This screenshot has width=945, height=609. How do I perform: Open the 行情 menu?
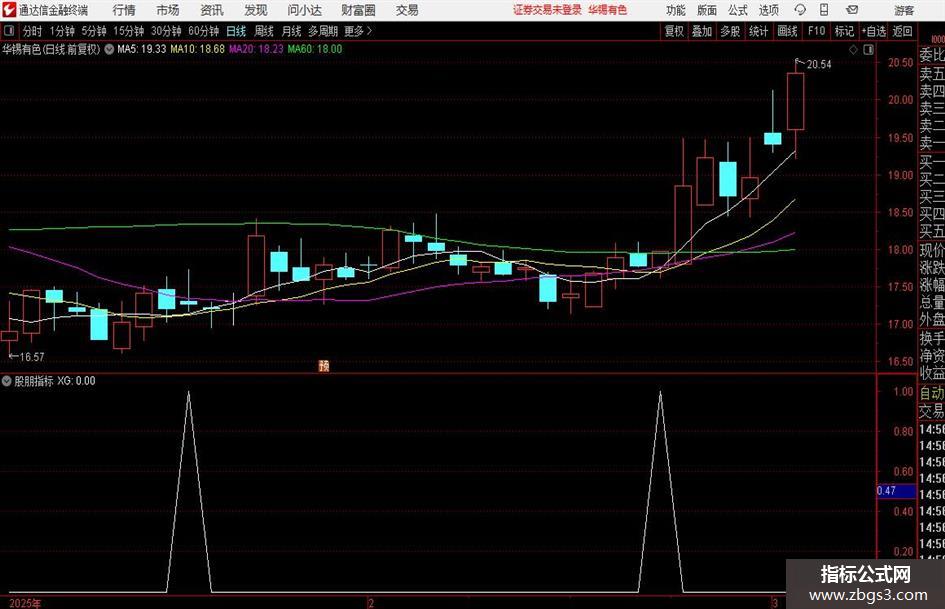coord(124,10)
